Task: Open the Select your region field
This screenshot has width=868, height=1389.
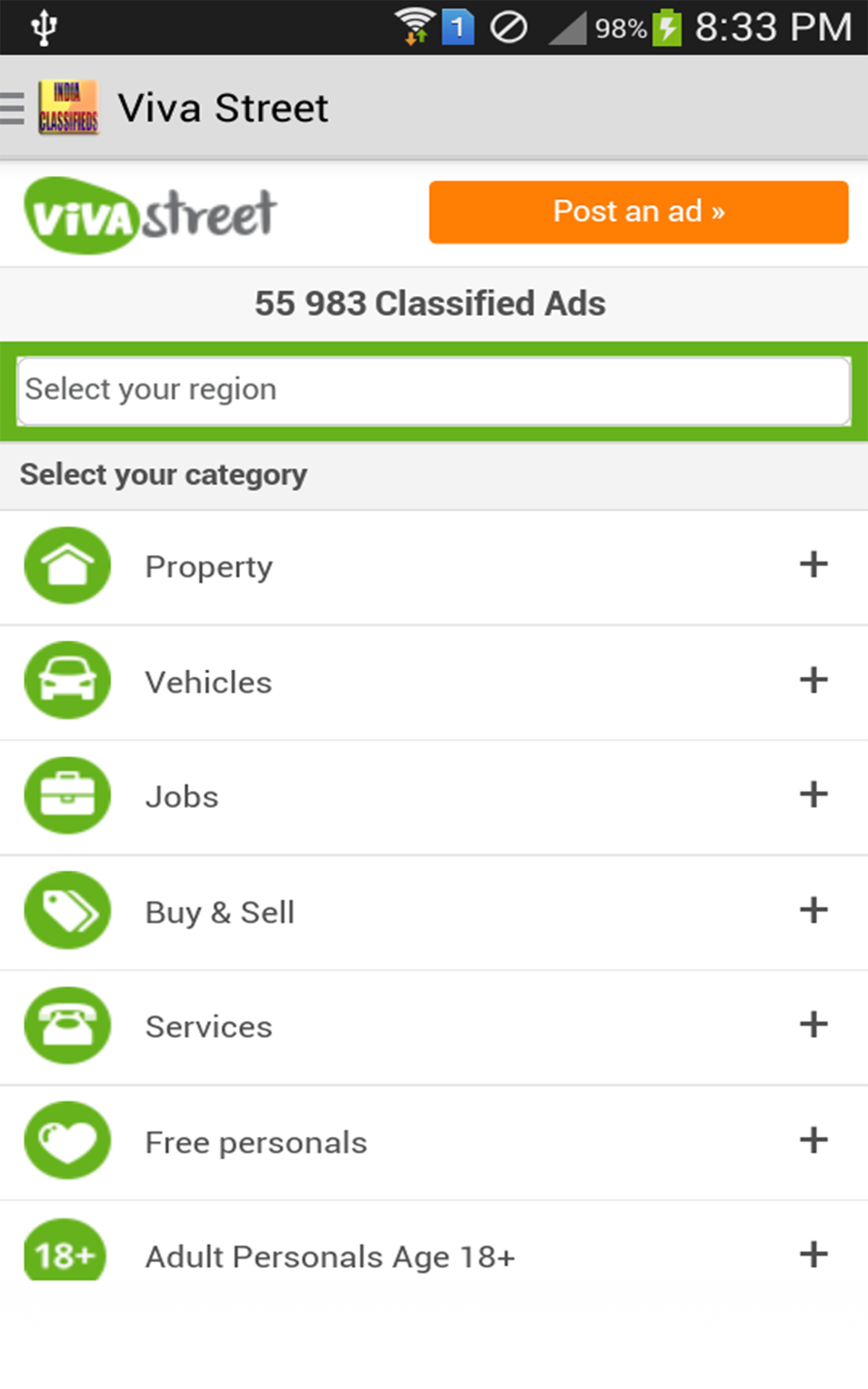Action: click(x=434, y=391)
